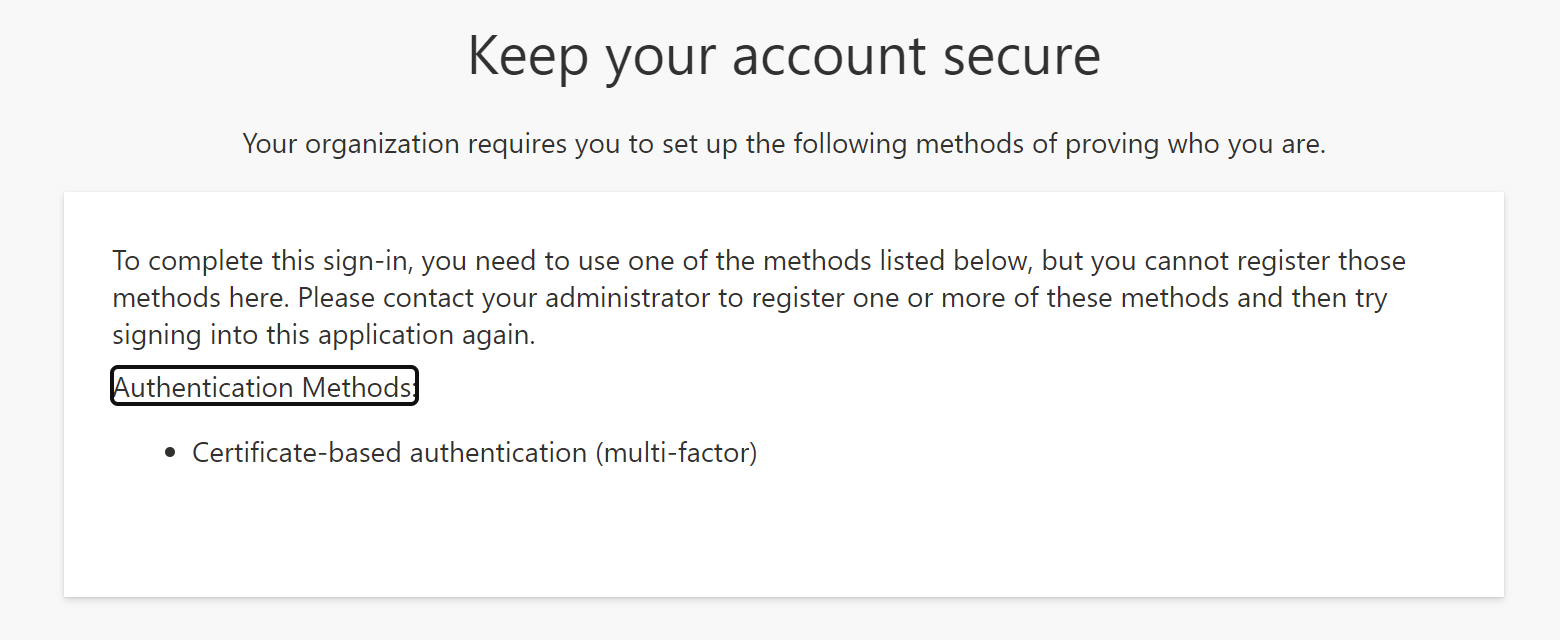Click the "(multi-factor)" text in the list
1560x640 pixels.
pos(677,453)
